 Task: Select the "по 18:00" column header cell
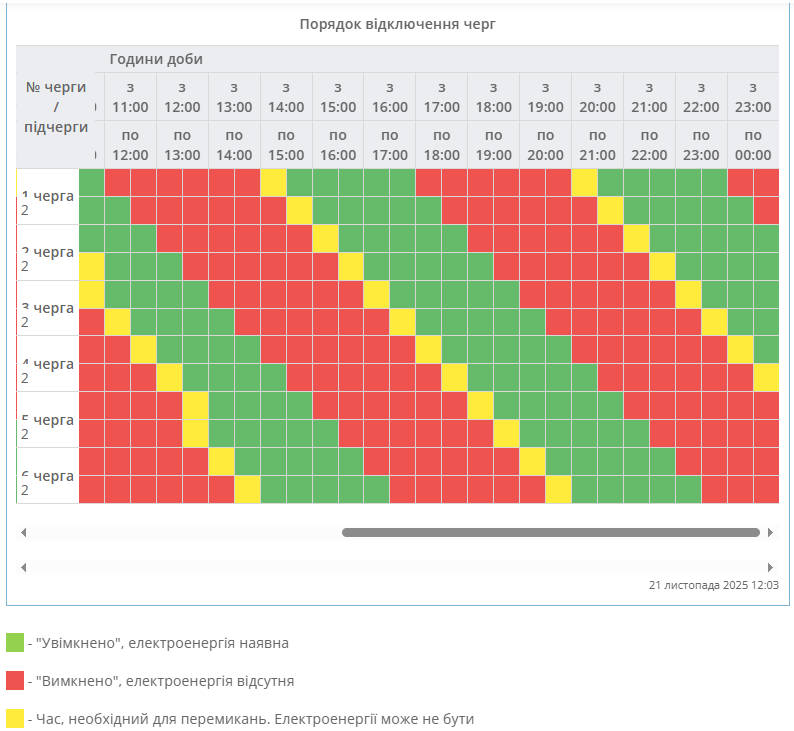tap(441, 145)
